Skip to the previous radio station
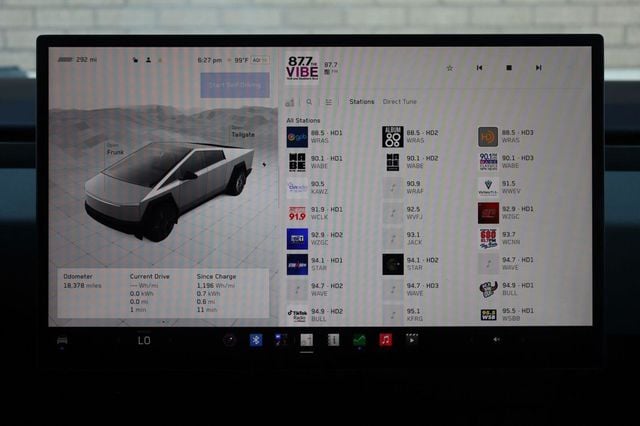The height and width of the screenshot is (426, 640). coord(479,68)
